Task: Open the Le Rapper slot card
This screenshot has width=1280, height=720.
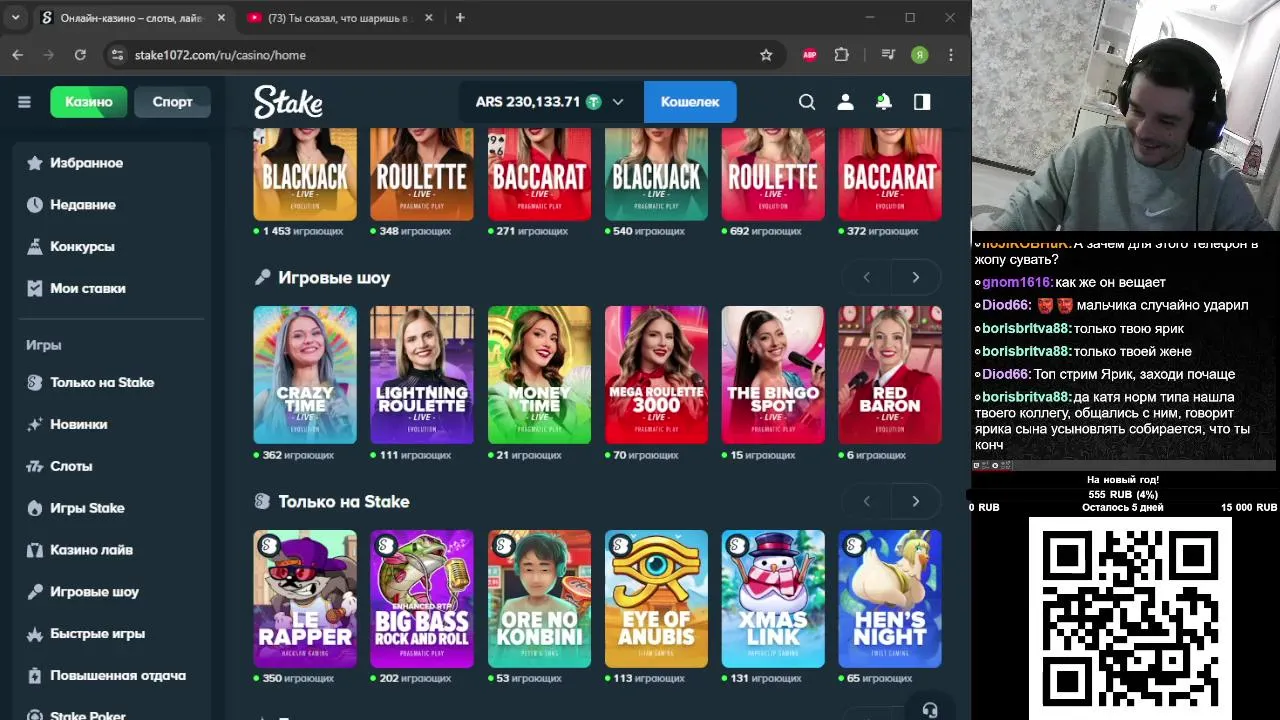Action: (305, 599)
